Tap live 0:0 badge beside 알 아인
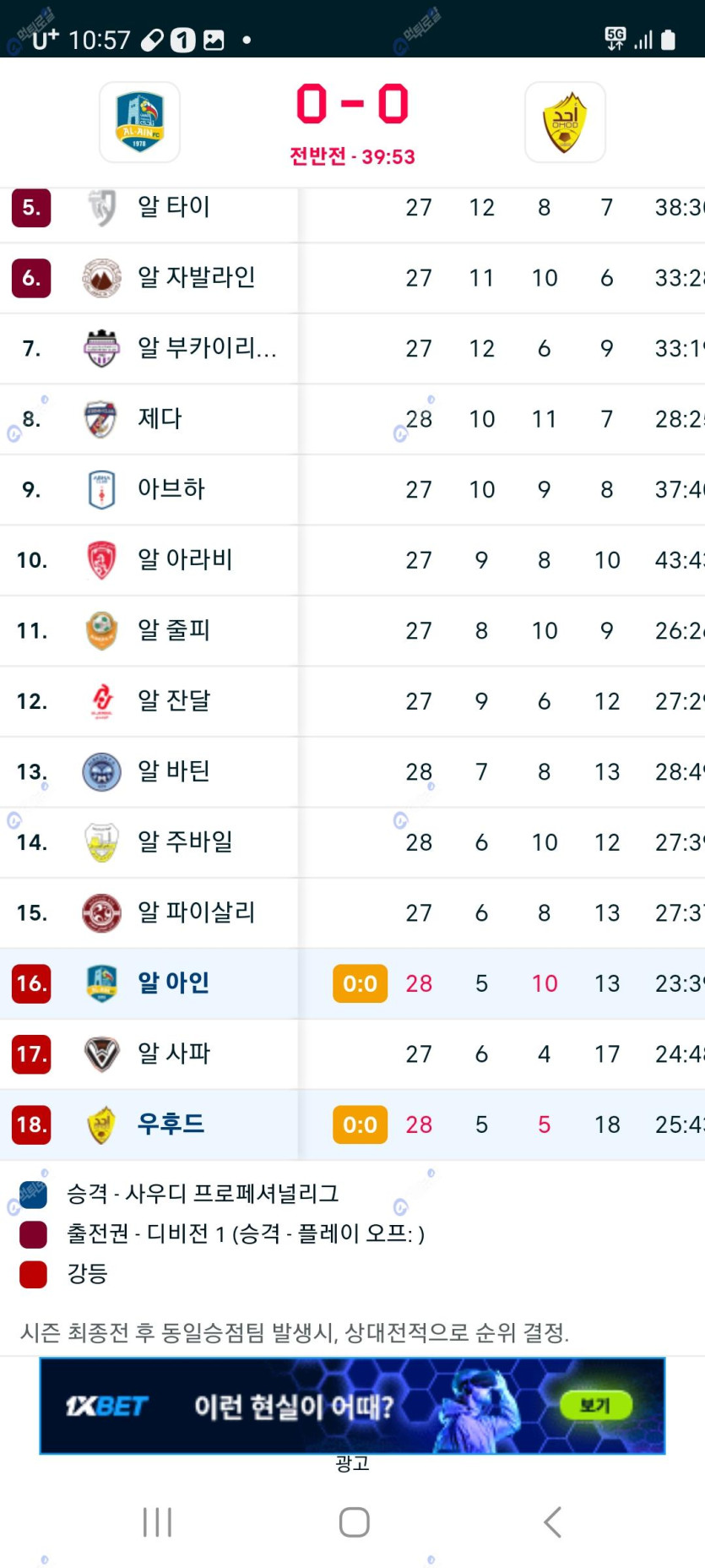Screen dimensions: 705x1568 [x=361, y=983]
